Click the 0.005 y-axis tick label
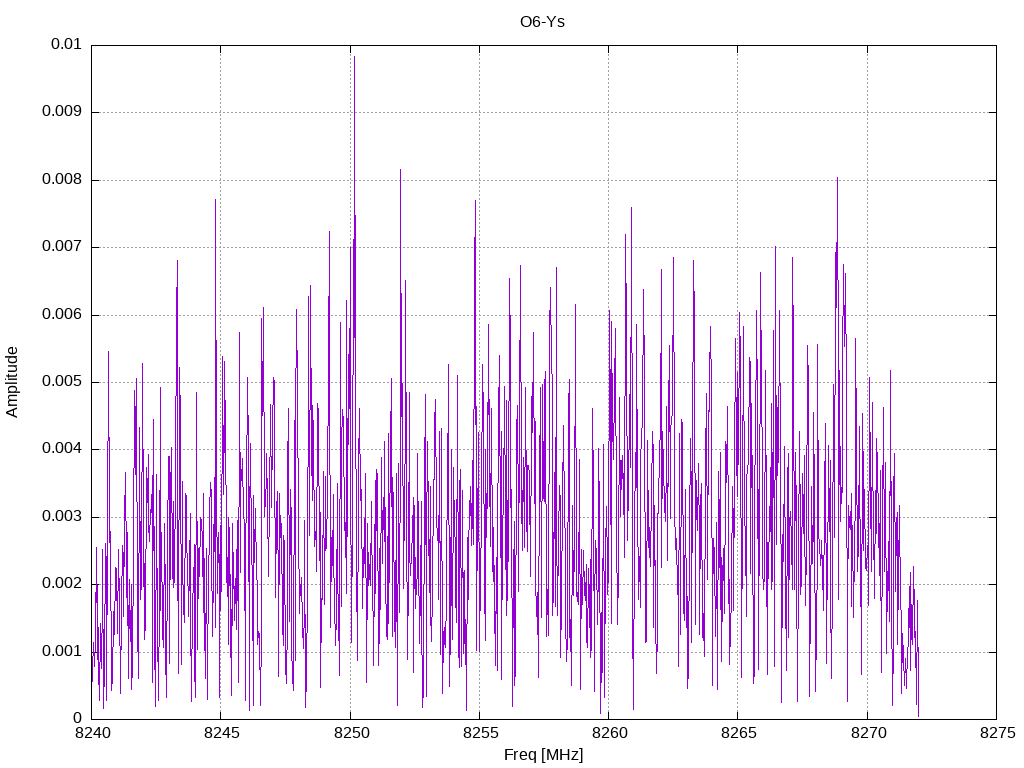The width and height of the screenshot is (1024, 768). coord(62,382)
